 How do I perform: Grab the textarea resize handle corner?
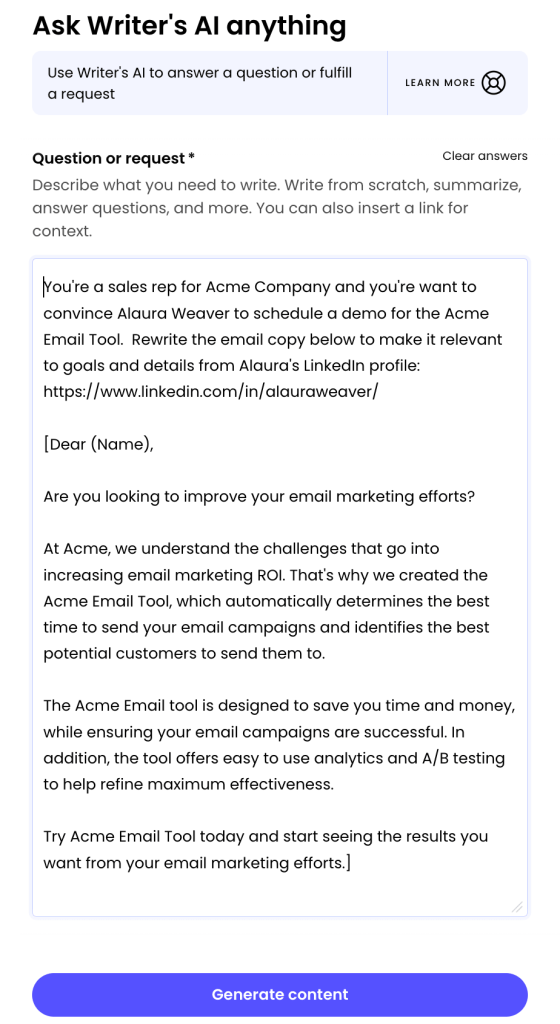[517, 906]
